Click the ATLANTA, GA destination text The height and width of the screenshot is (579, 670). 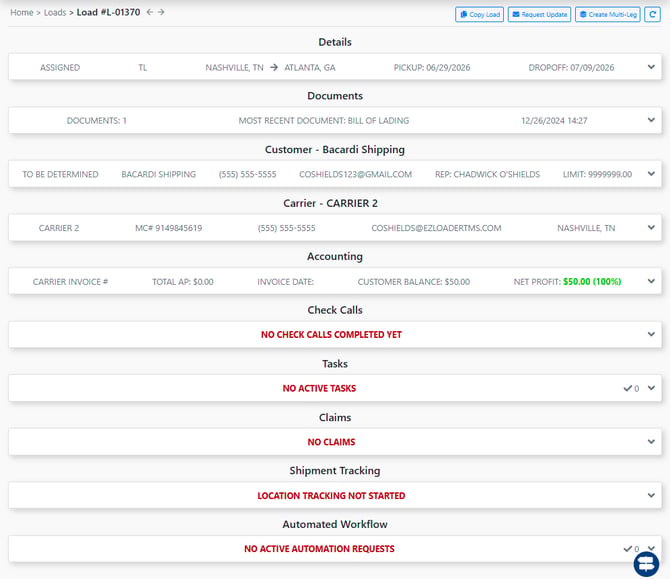(310, 68)
